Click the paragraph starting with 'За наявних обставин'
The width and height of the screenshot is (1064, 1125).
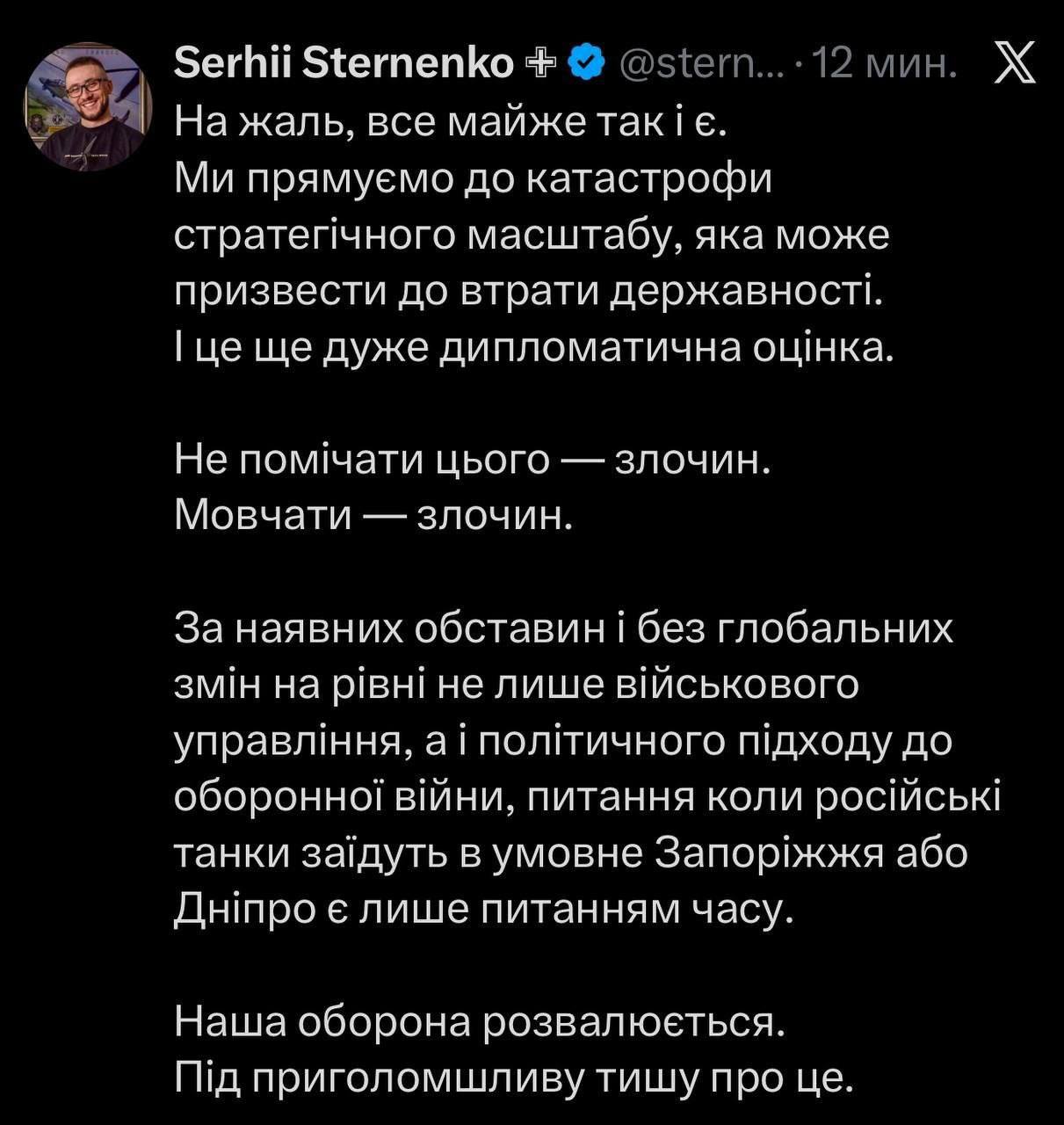(562, 628)
